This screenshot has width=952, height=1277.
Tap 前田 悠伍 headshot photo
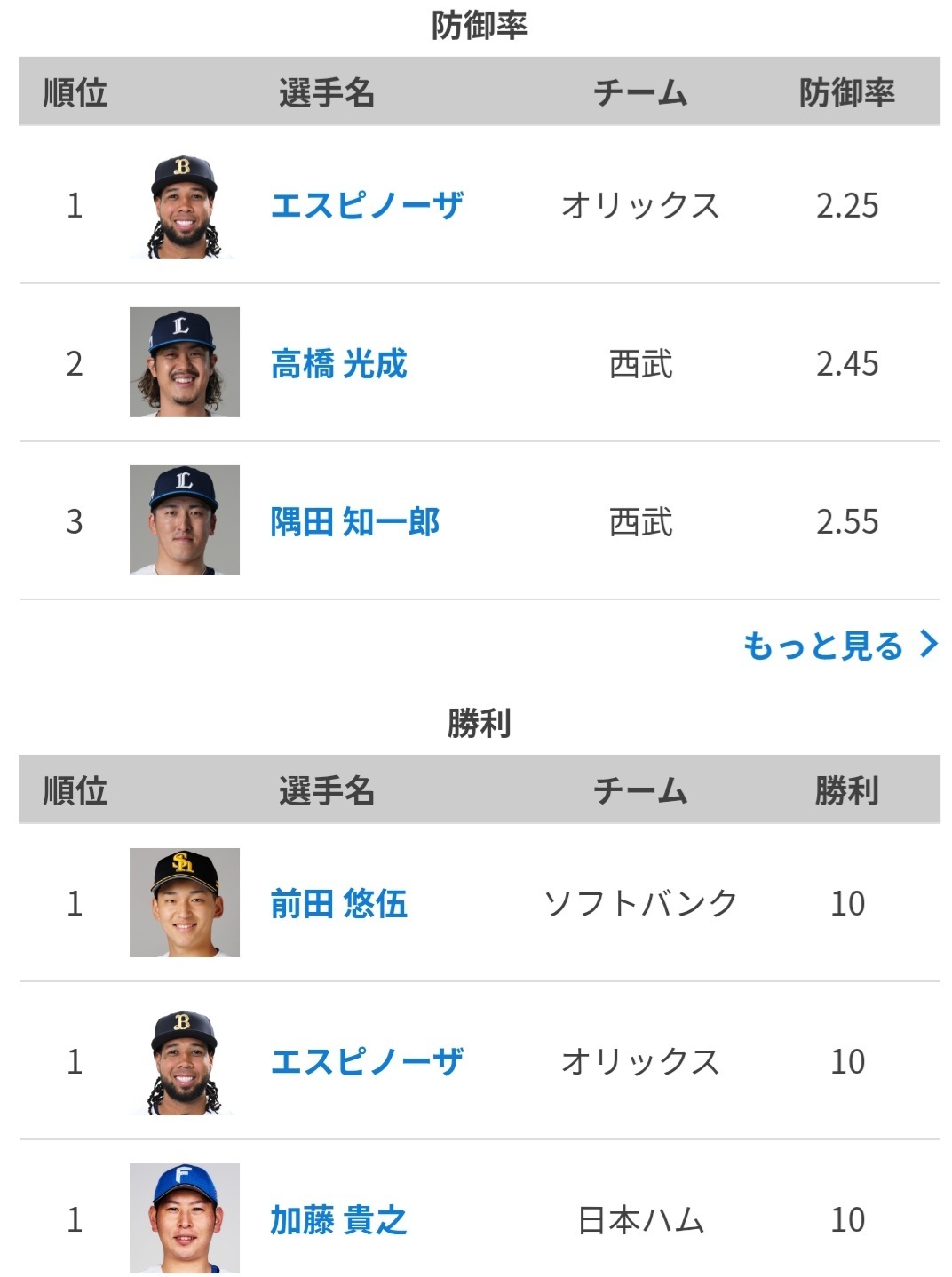(x=185, y=902)
